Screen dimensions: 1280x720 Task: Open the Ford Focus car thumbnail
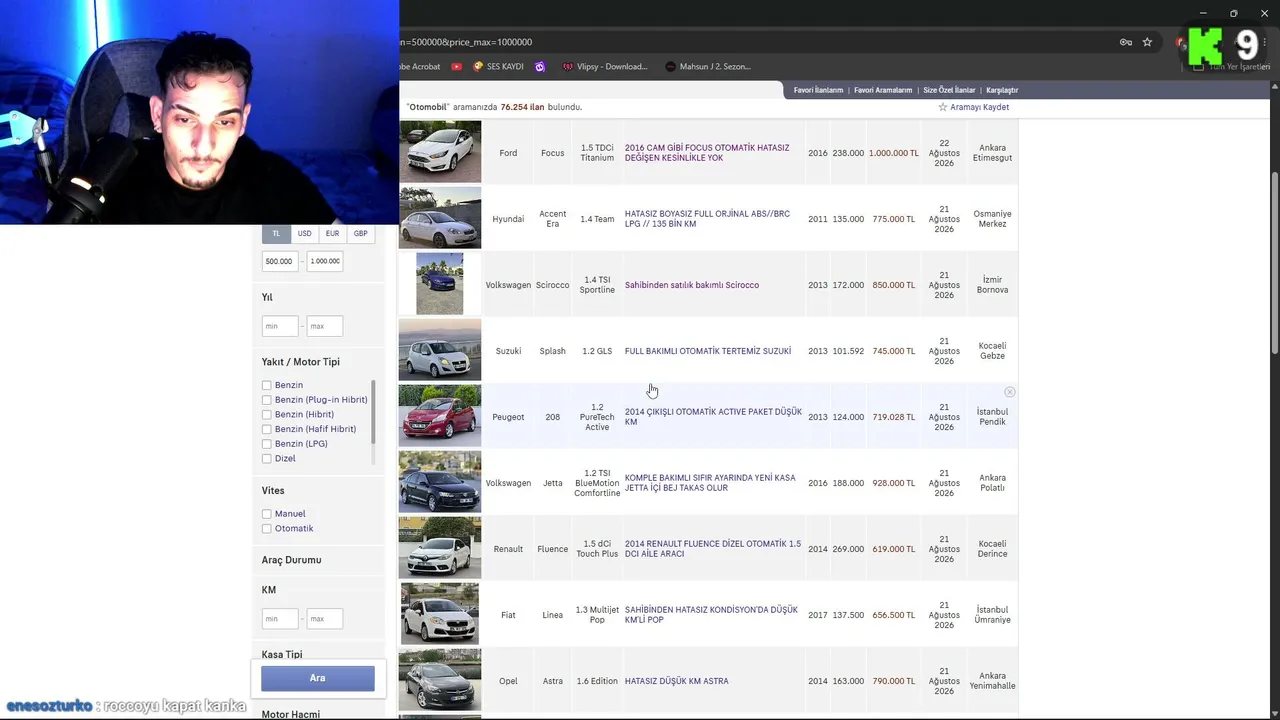tap(440, 152)
